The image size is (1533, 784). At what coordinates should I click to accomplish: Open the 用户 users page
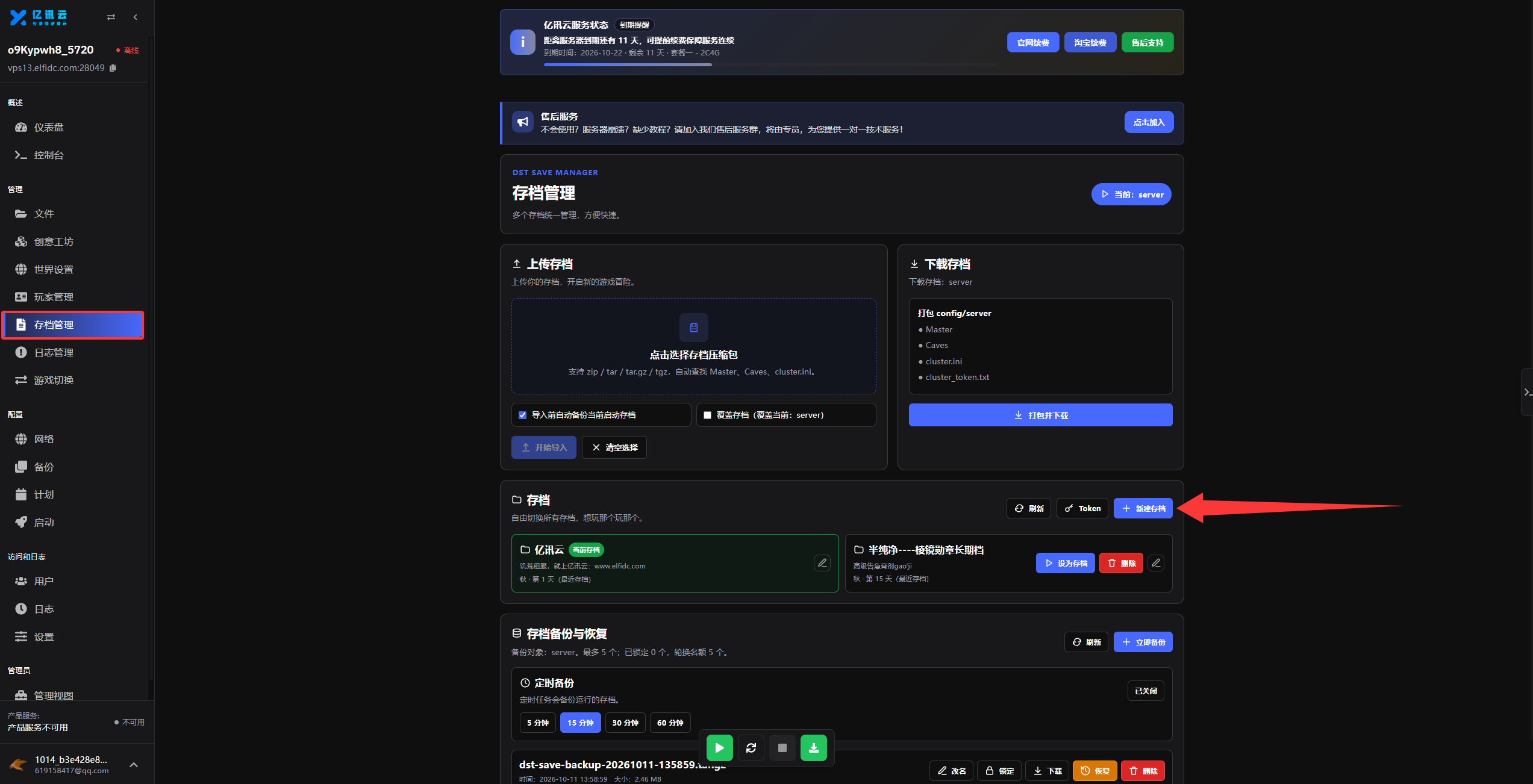point(72,581)
